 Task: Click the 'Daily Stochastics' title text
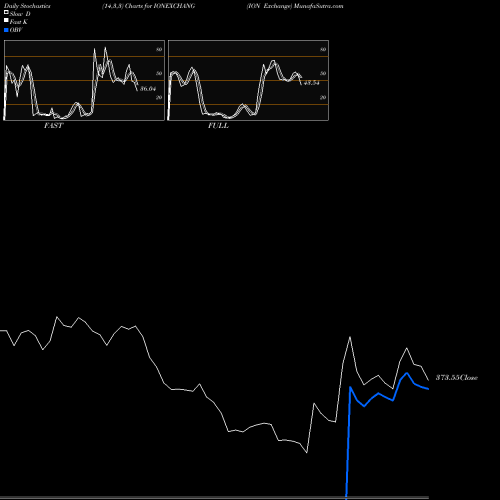27,6
